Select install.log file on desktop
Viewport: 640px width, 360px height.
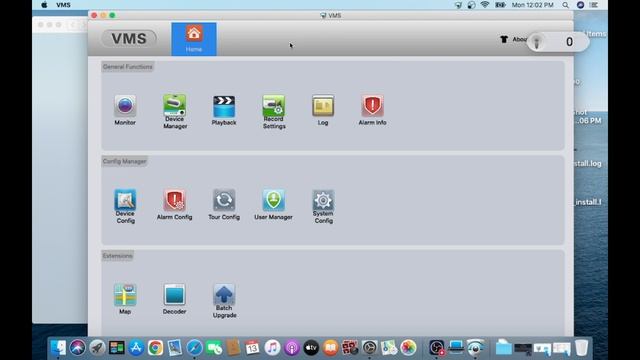click(x=588, y=164)
